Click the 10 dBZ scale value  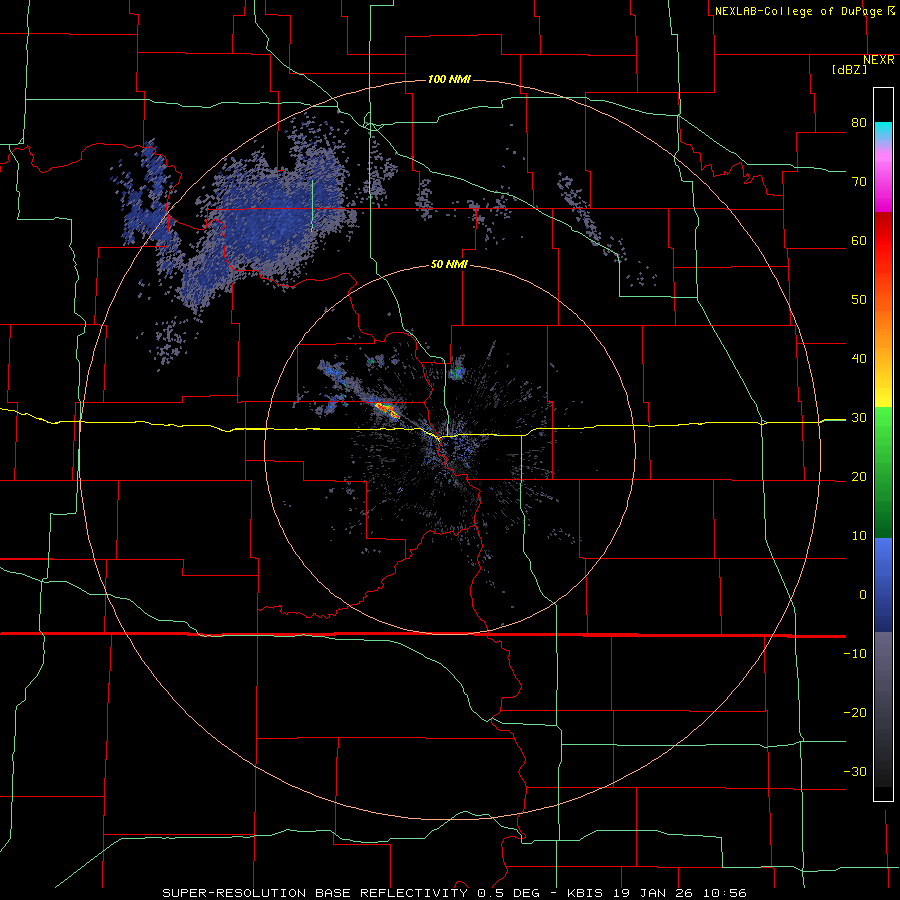click(x=859, y=536)
